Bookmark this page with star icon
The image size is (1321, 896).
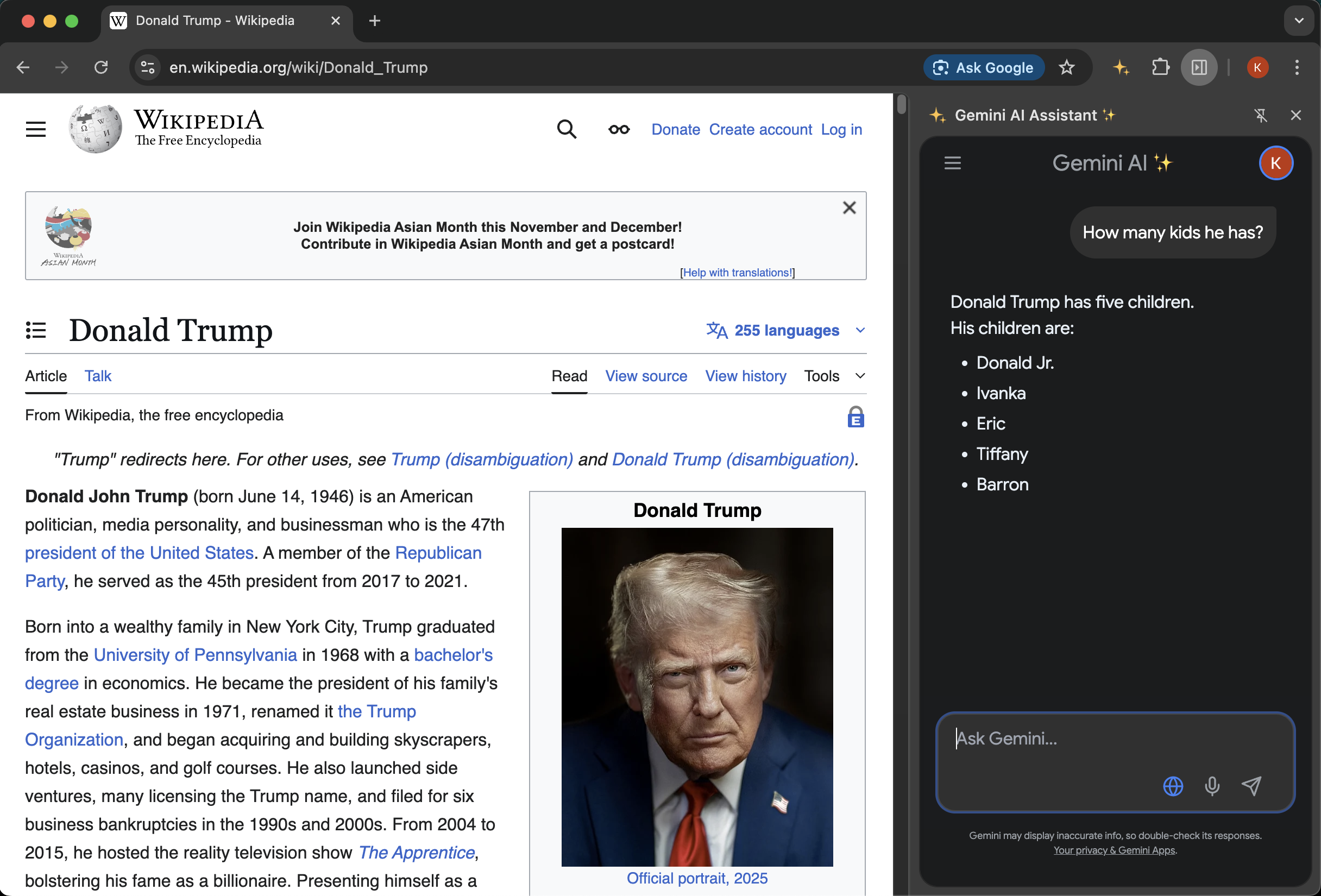coord(1067,68)
